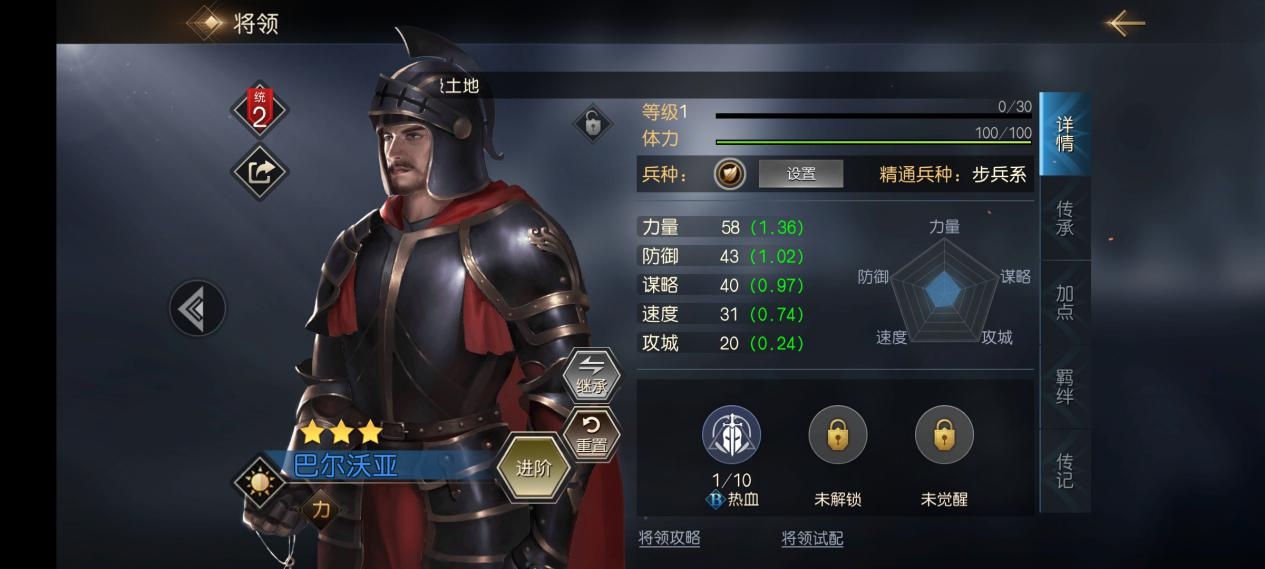This screenshot has width=1265, height=569.
Task: Open the share icon under command badge
Action: coord(259,172)
